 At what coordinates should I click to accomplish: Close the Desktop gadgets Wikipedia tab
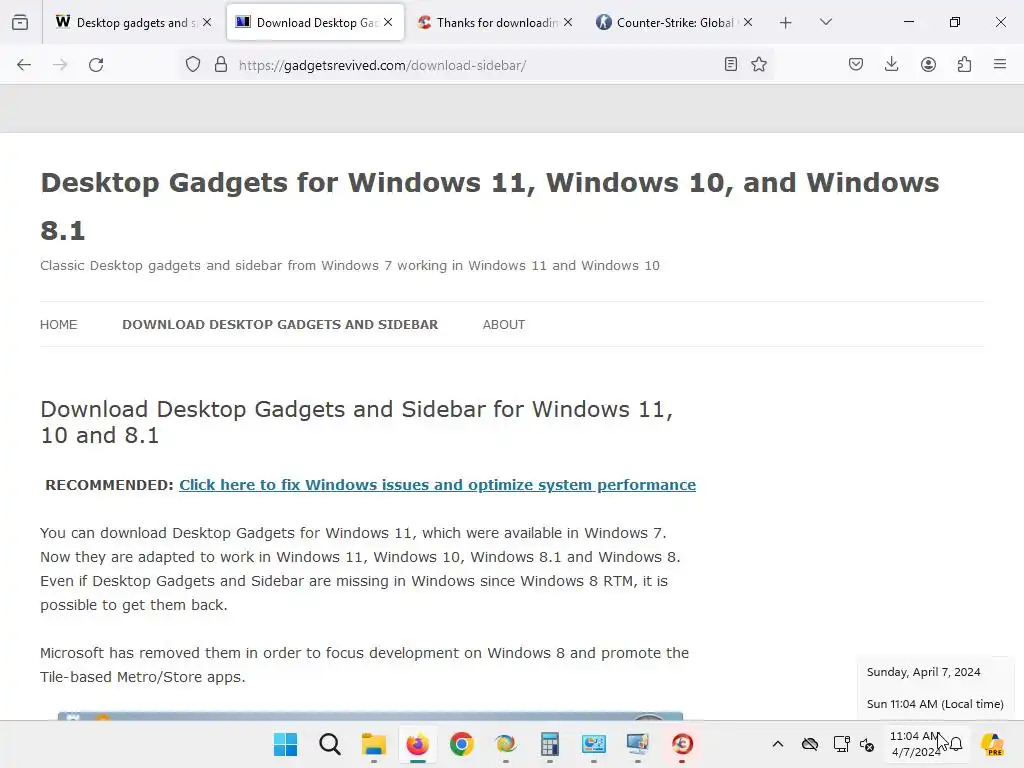pos(207,22)
